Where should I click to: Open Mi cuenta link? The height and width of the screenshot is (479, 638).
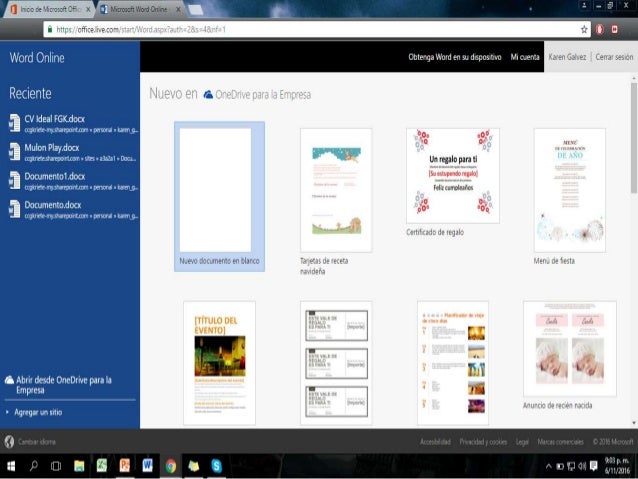[525, 57]
